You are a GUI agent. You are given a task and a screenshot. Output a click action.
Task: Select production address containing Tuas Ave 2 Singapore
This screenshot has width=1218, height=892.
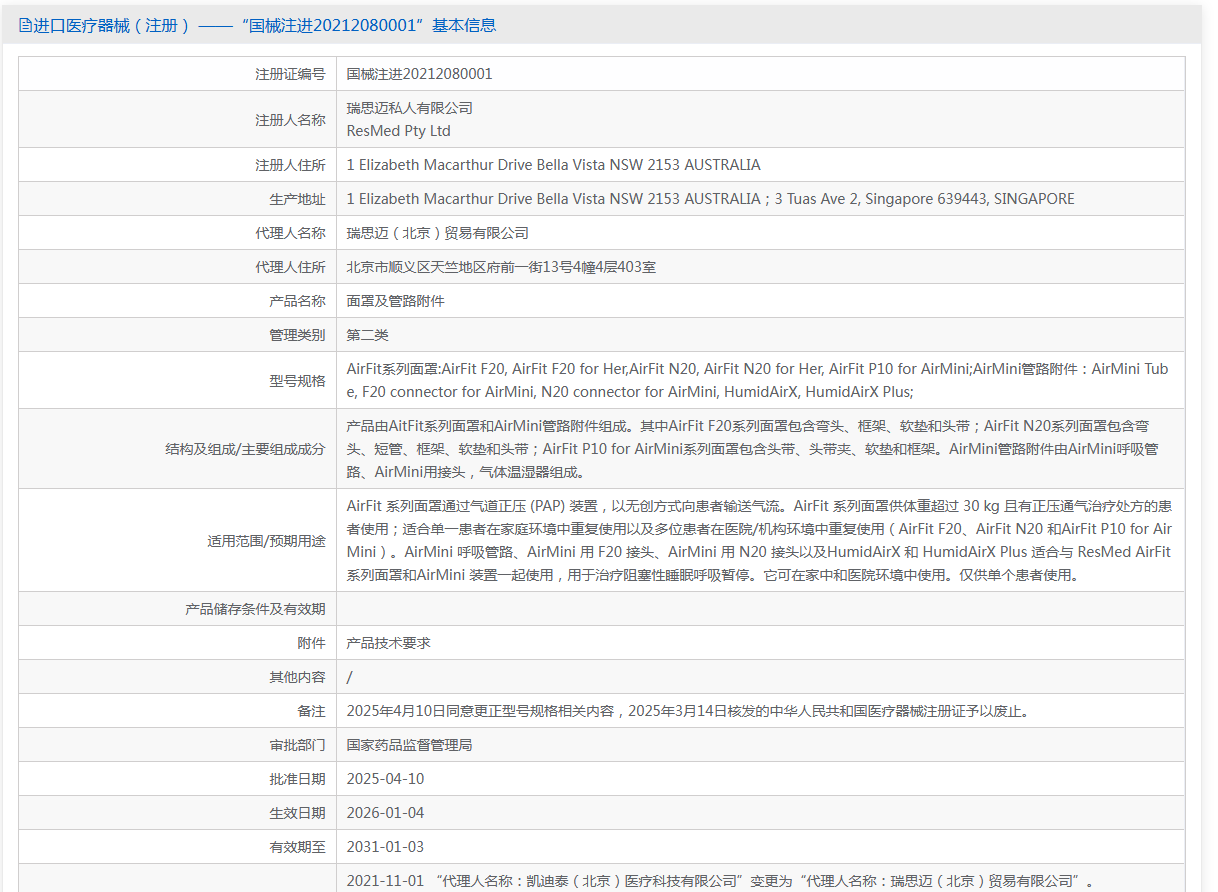710,199
